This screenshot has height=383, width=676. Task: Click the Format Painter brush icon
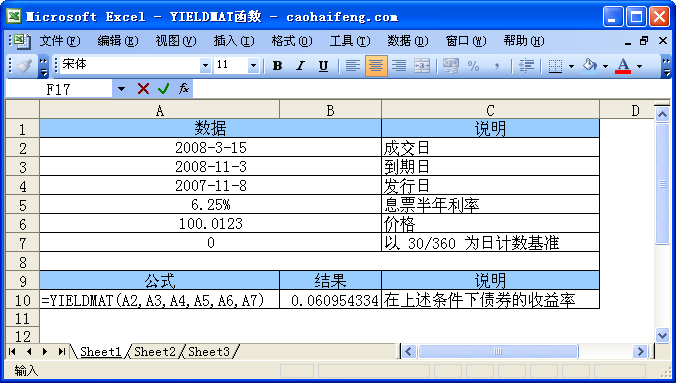pos(24,66)
